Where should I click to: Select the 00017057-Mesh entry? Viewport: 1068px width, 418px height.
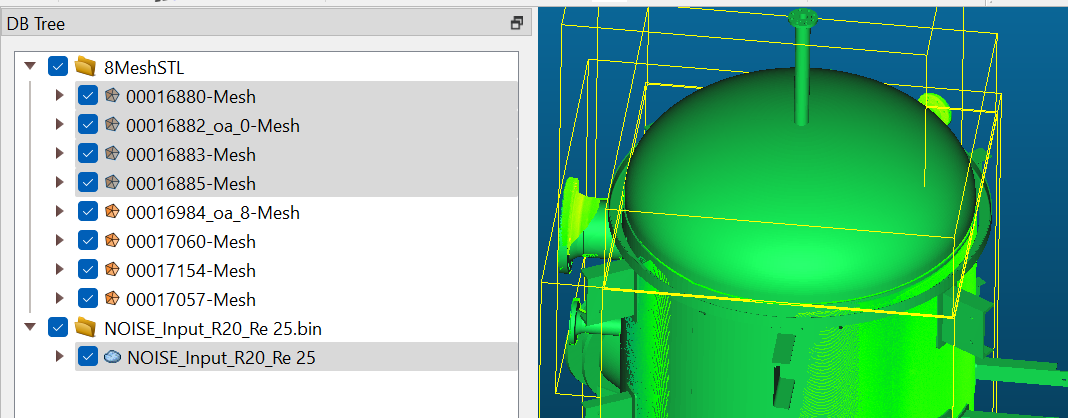(191, 300)
